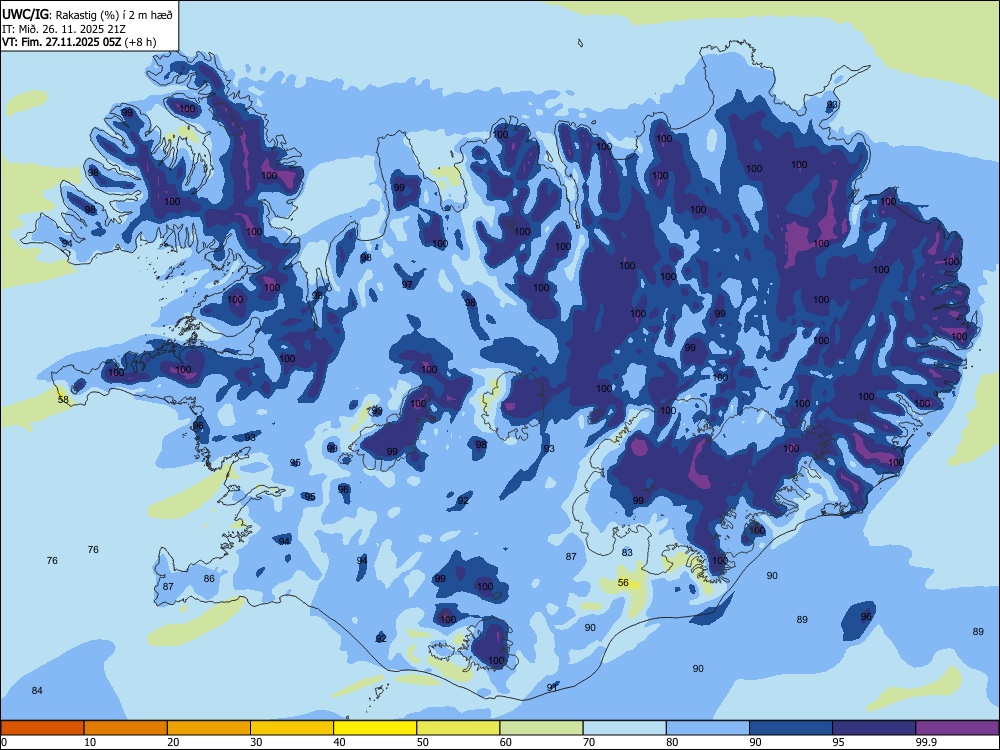Screen dimensions: 1000x750
Task: Click the legend tick label '80'
Action: coord(672,742)
